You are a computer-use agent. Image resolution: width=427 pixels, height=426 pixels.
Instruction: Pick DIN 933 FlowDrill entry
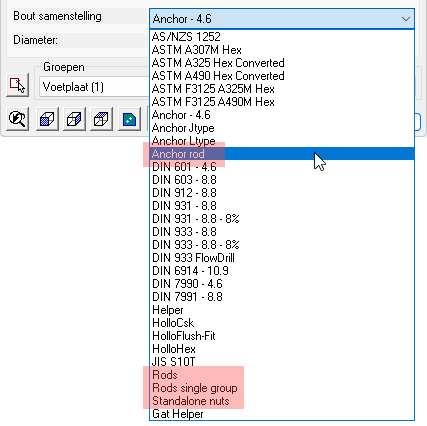[x=282, y=258]
